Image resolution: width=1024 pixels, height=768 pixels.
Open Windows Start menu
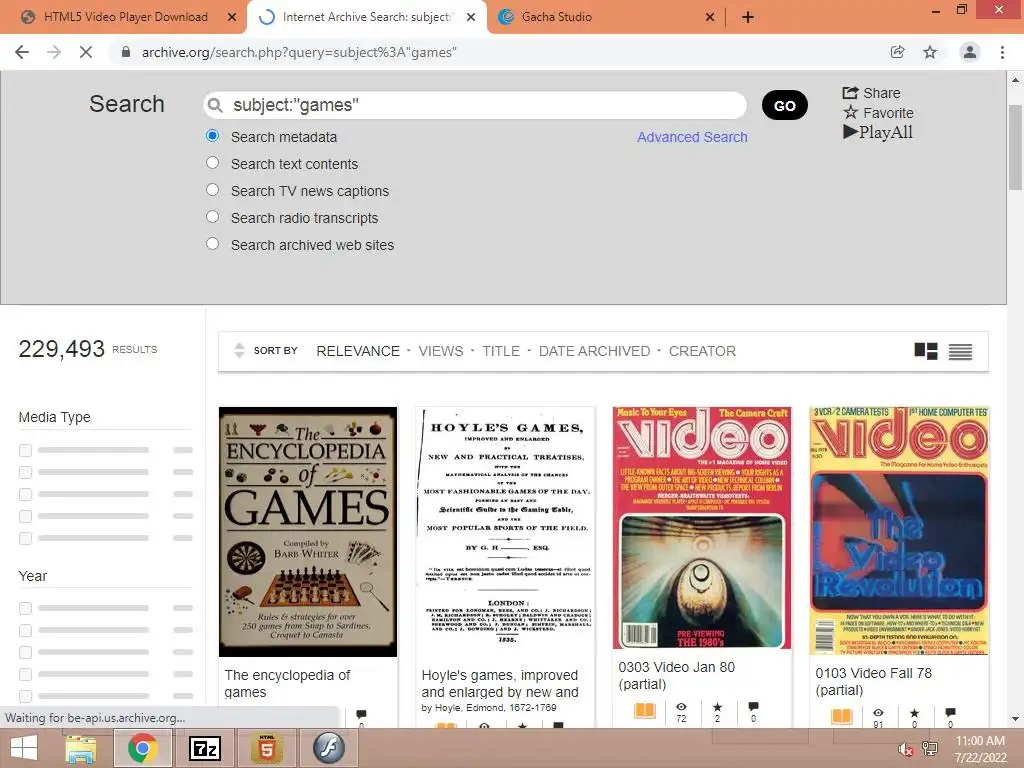click(24, 748)
